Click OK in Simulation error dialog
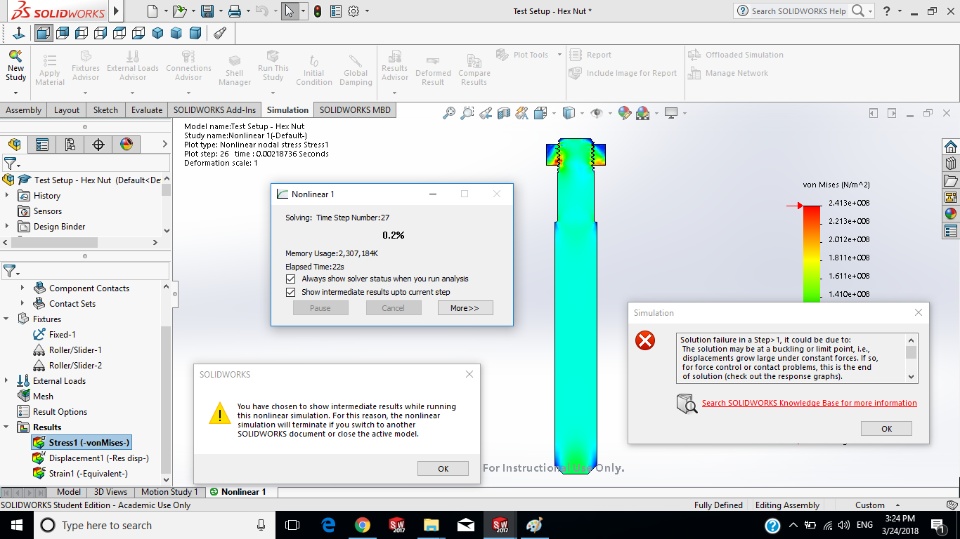 tap(887, 429)
